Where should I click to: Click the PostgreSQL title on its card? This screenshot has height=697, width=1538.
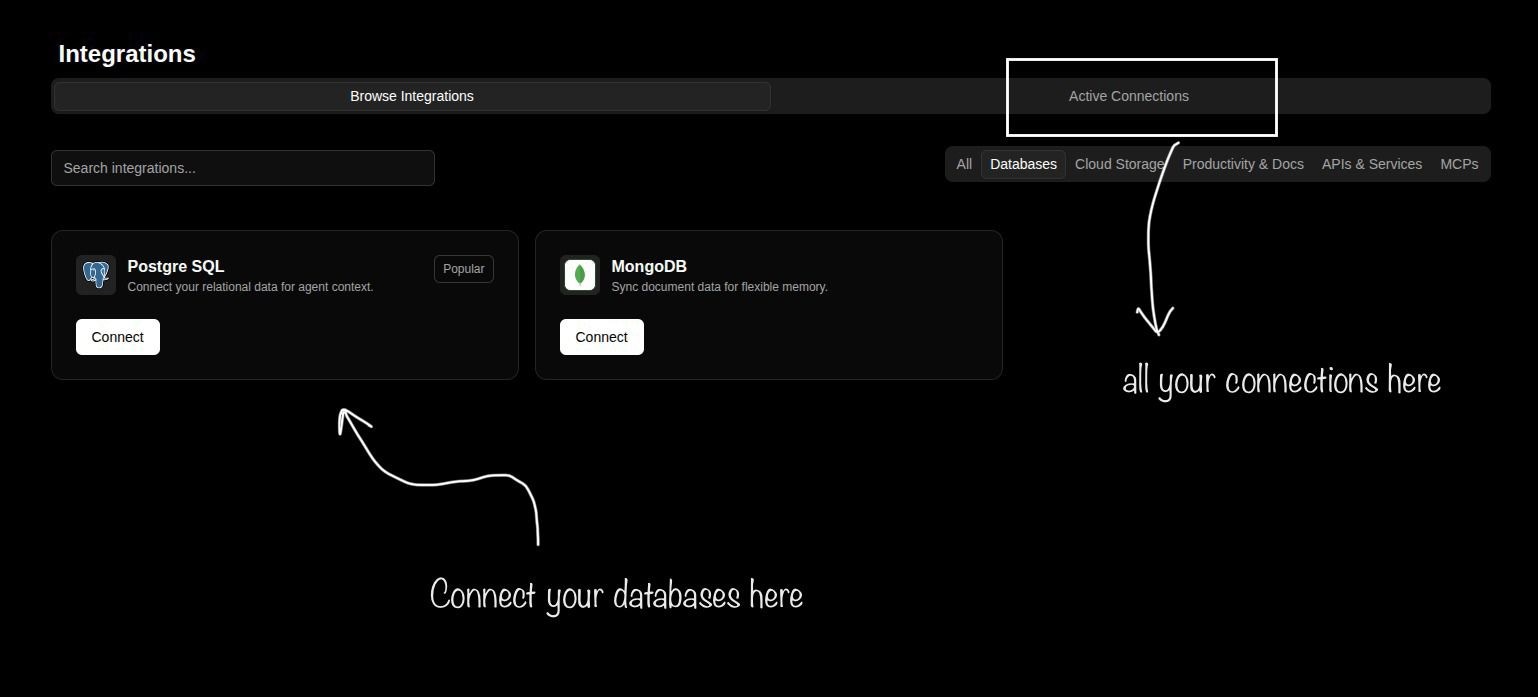(175, 266)
